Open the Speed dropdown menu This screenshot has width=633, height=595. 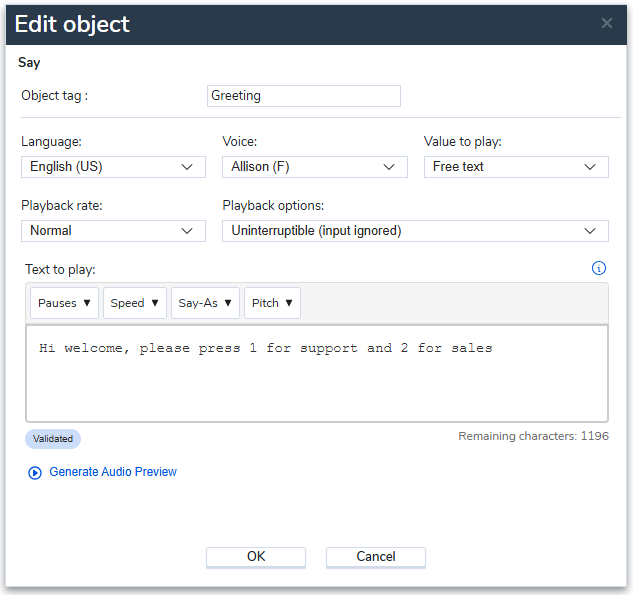pos(134,303)
